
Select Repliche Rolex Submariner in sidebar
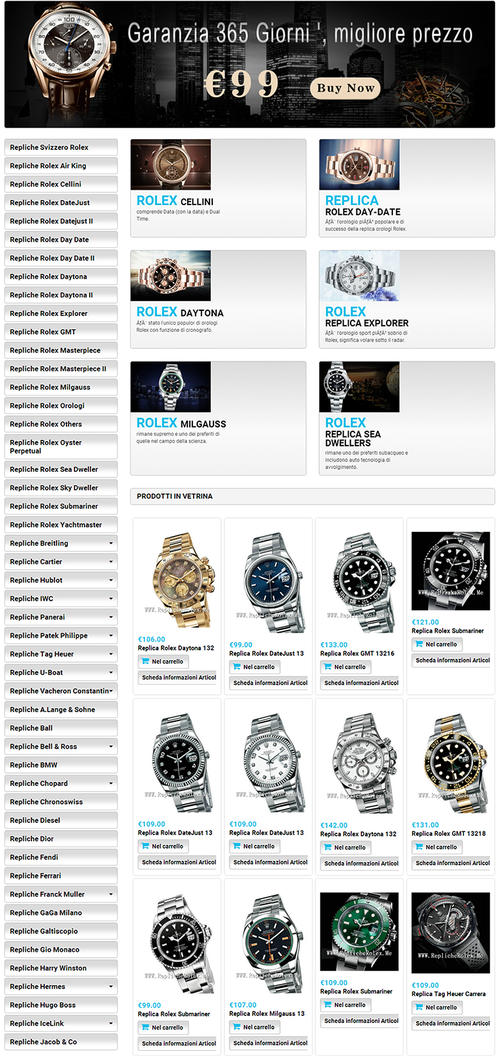pyautogui.click(x=61, y=506)
